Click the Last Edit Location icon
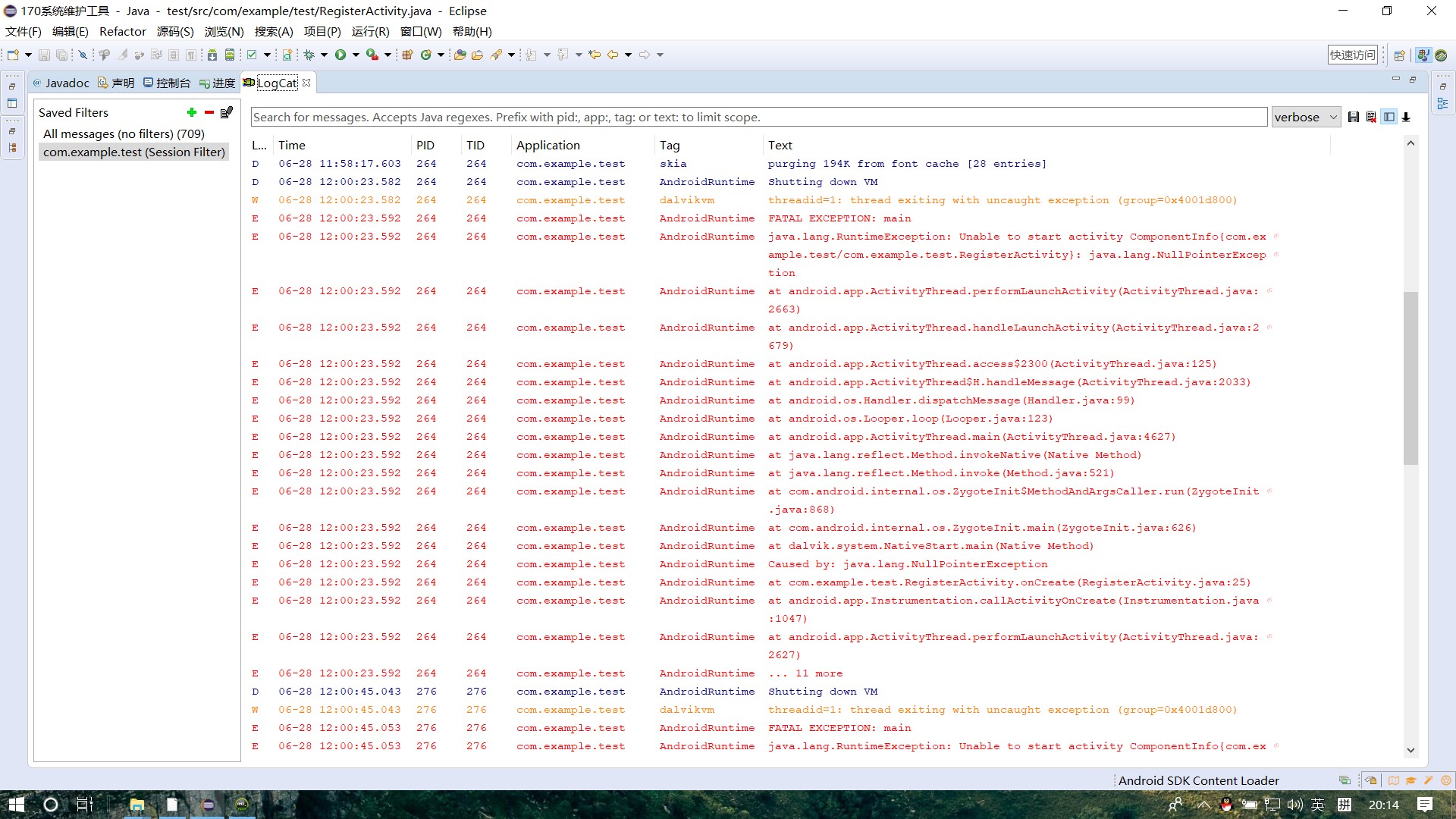 (x=595, y=55)
